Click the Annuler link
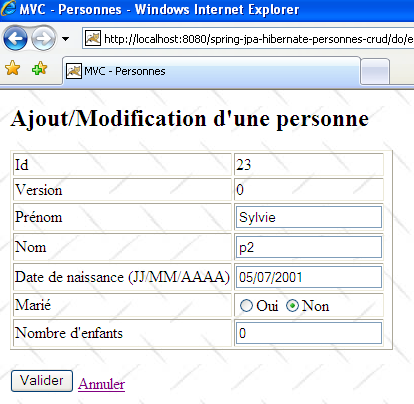Screen dimensions: 414x404 click(101, 384)
